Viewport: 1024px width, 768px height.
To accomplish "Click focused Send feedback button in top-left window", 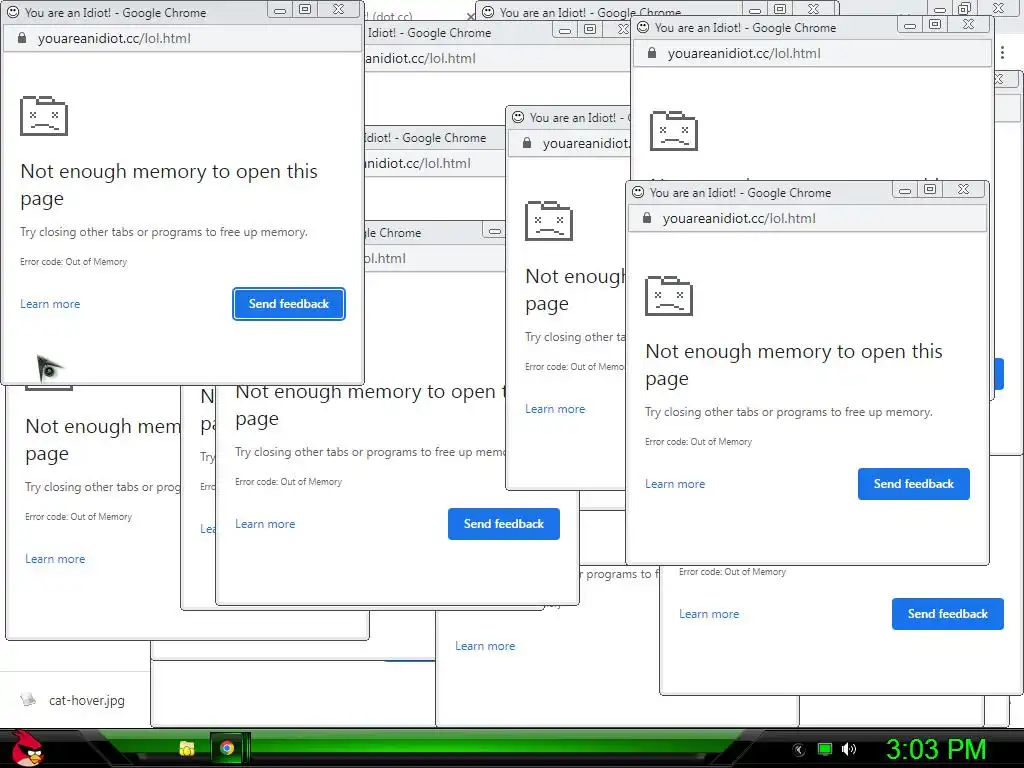I will click(289, 304).
